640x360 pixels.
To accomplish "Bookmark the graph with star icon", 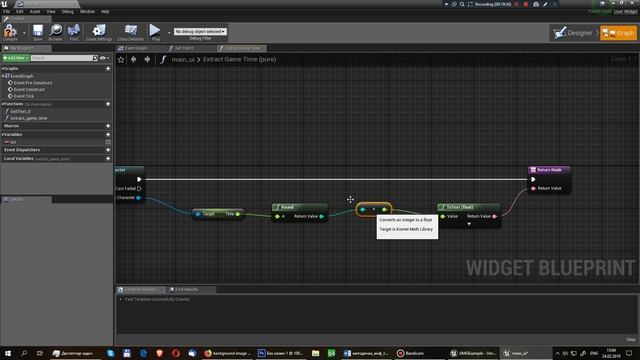I will click(121, 60).
